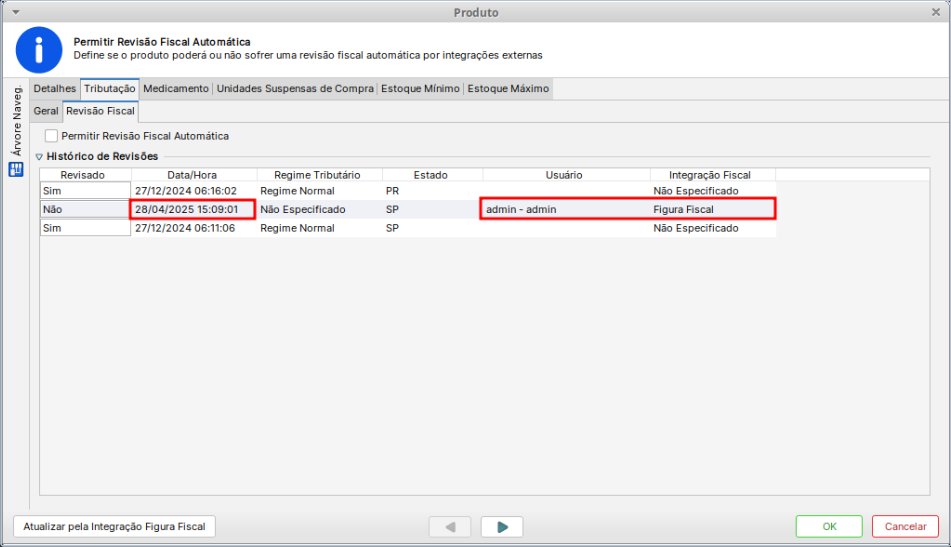Confirm with the OK button
This screenshot has height=547, width=951.
828,526
